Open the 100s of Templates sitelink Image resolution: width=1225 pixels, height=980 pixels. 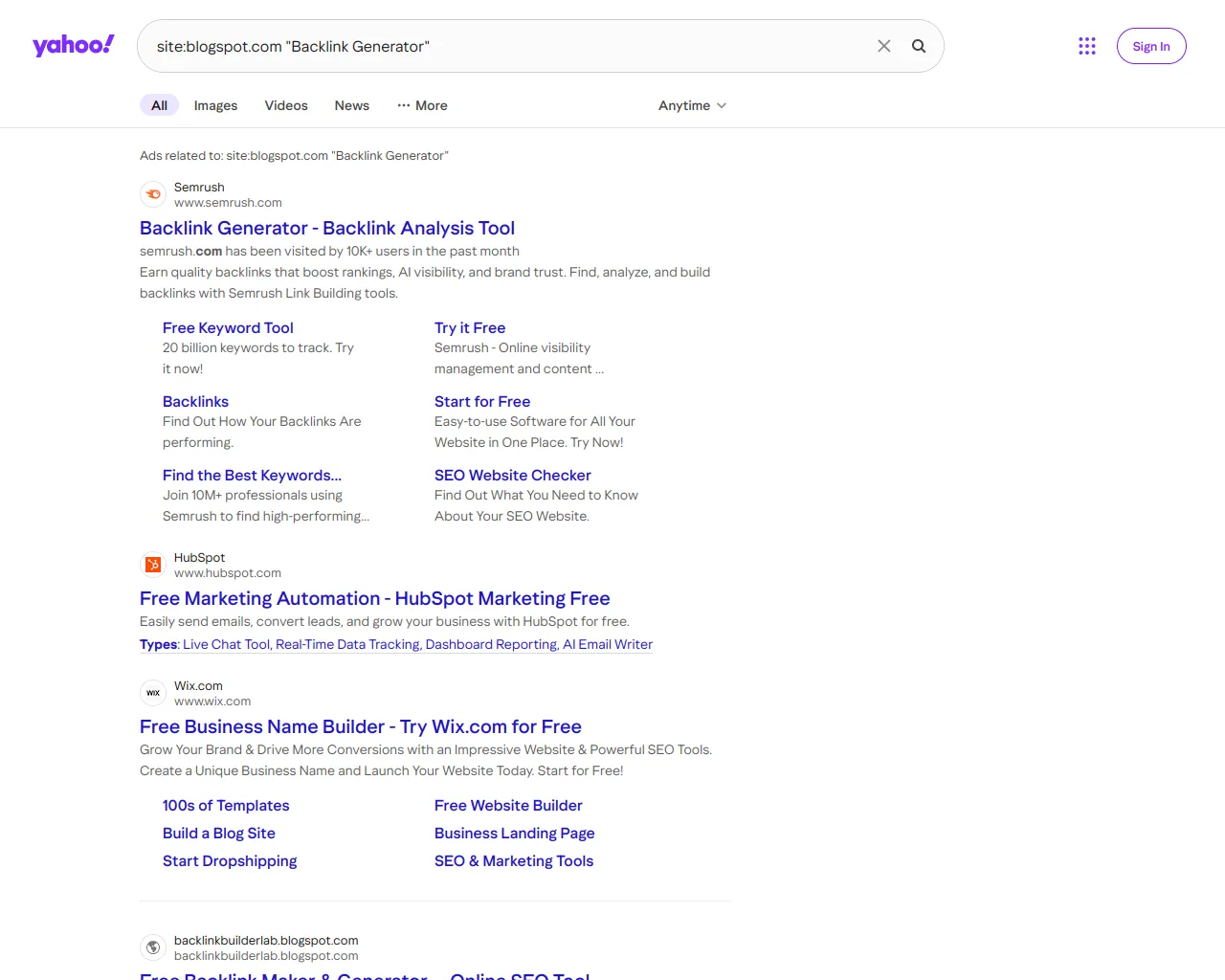(x=226, y=805)
